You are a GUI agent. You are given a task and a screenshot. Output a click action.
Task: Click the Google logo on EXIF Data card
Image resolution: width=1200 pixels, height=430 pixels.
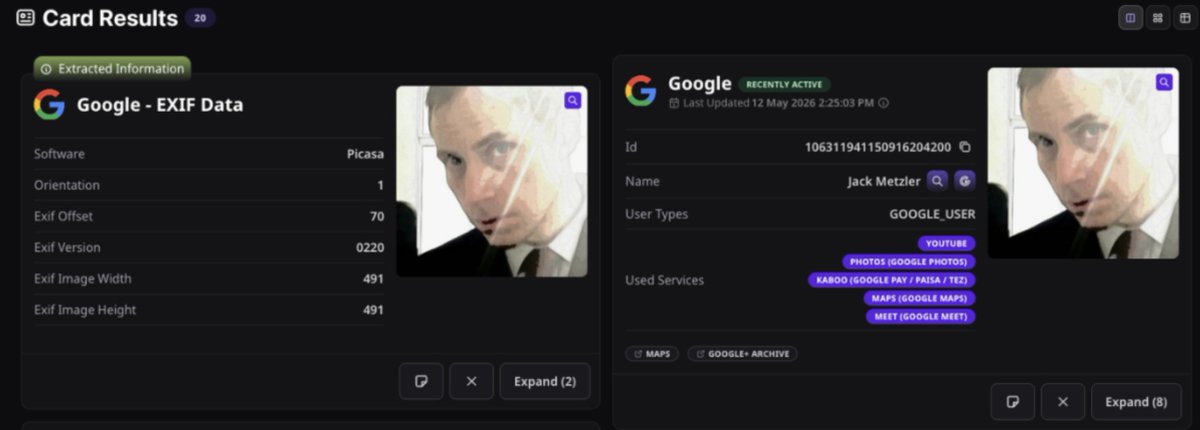[x=49, y=104]
